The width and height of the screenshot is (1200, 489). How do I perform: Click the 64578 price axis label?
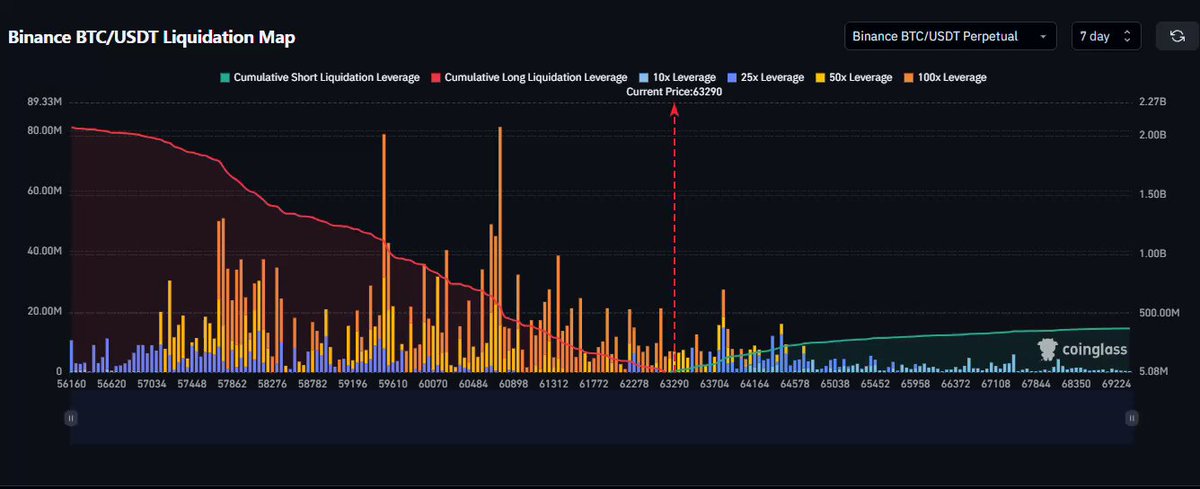tap(796, 383)
